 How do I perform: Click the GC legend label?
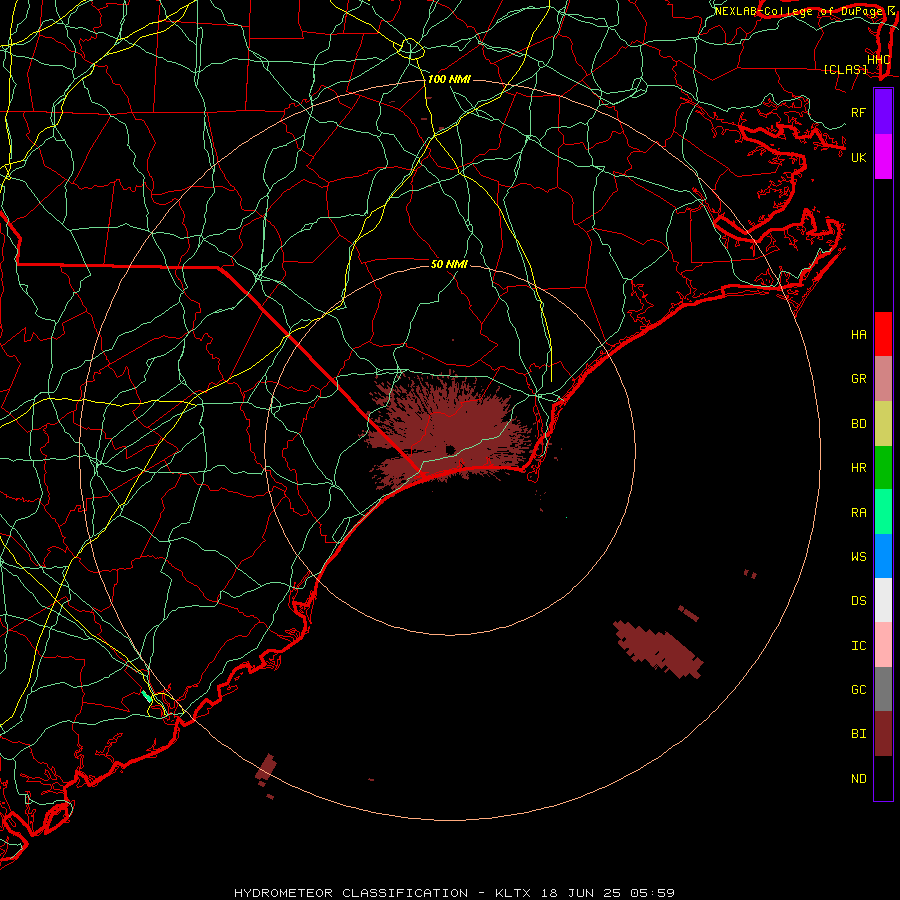tap(858, 690)
